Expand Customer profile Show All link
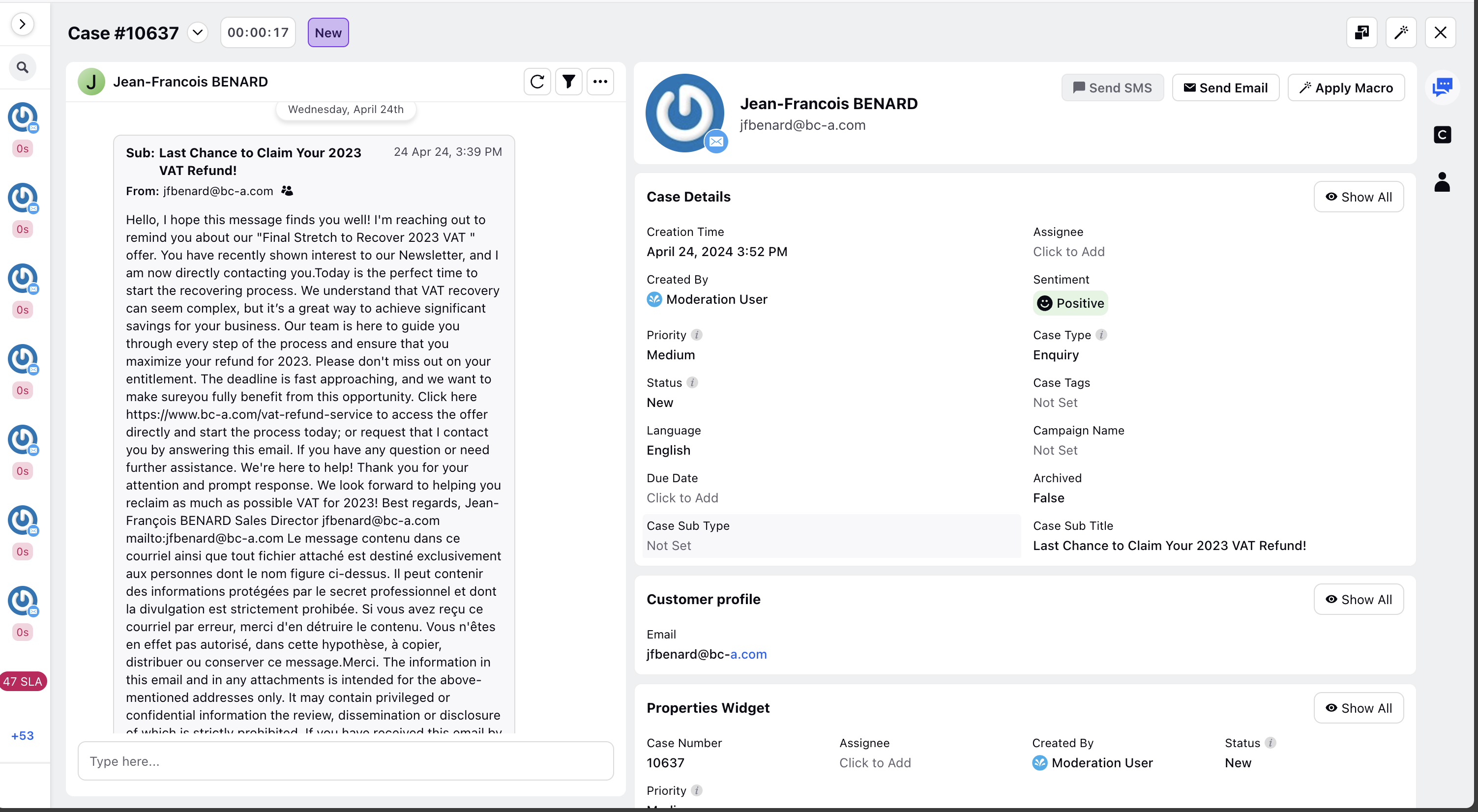The width and height of the screenshot is (1478, 812). 1358,599
